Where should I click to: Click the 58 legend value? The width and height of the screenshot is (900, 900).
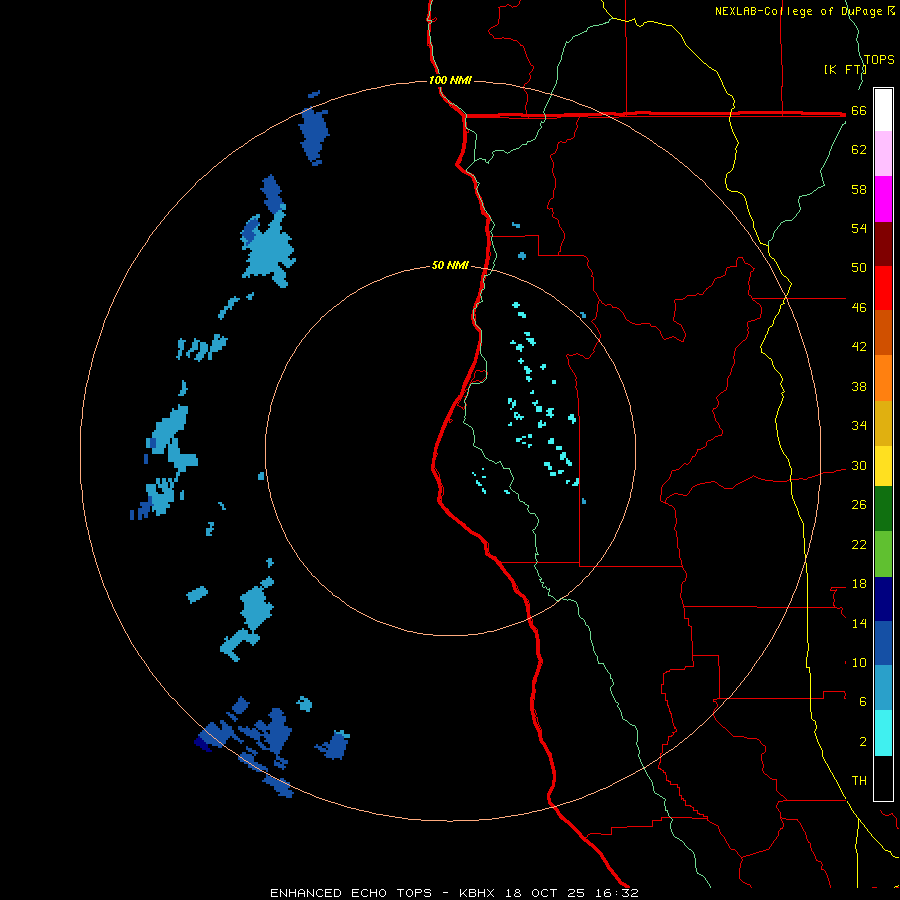pos(859,189)
